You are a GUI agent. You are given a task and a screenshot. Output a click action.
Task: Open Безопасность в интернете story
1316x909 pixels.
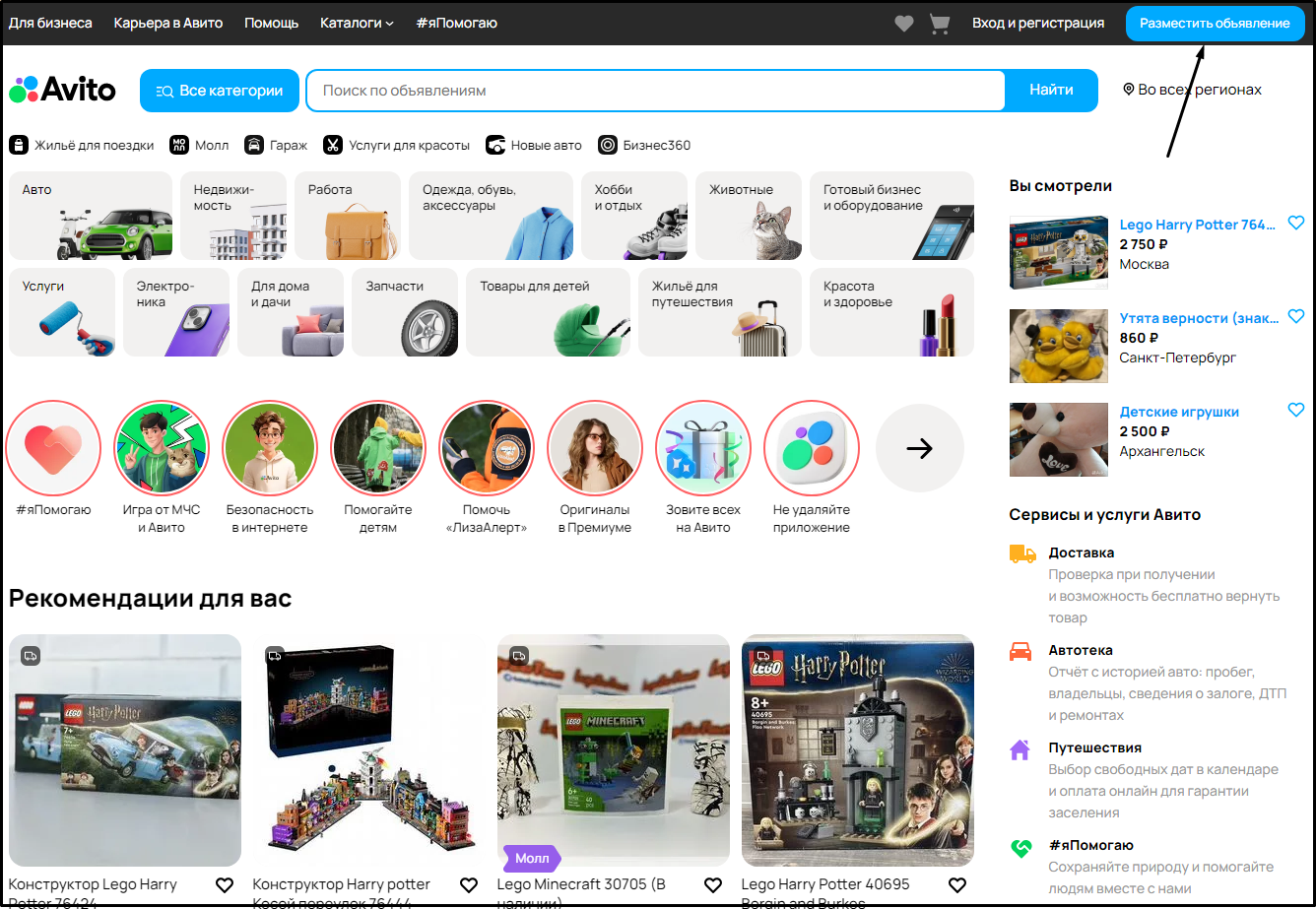pos(270,447)
